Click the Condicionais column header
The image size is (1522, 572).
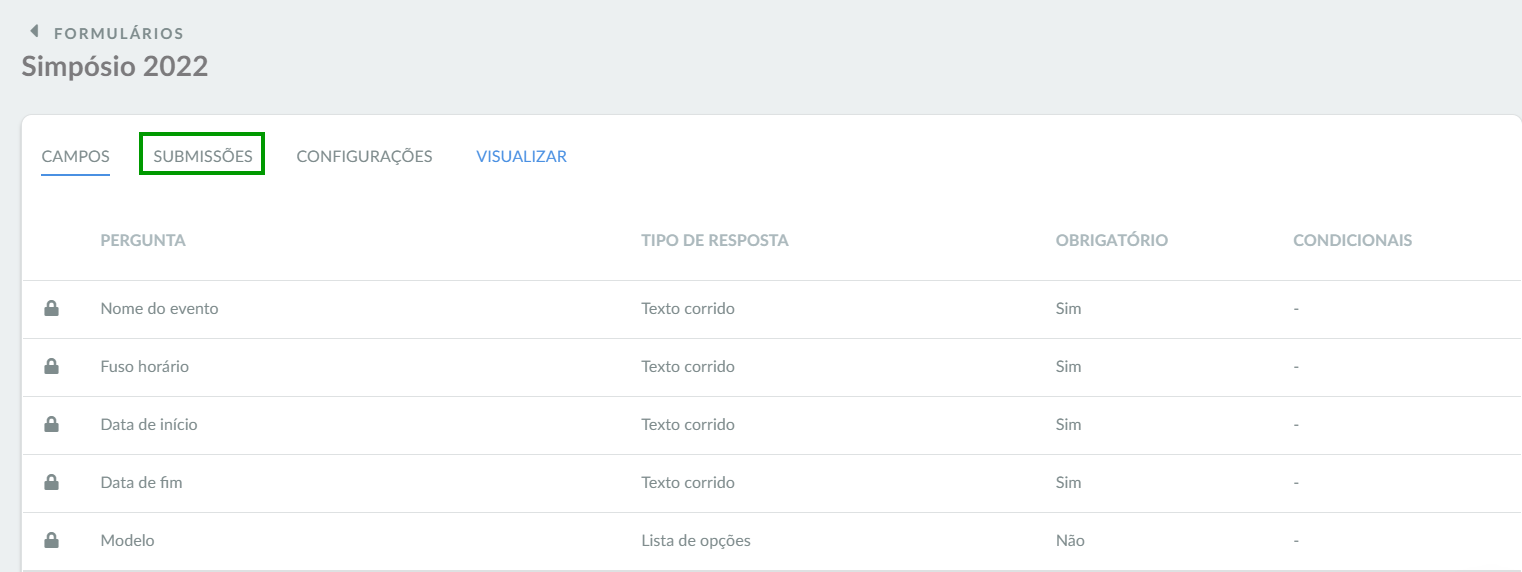(x=1353, y=240)
